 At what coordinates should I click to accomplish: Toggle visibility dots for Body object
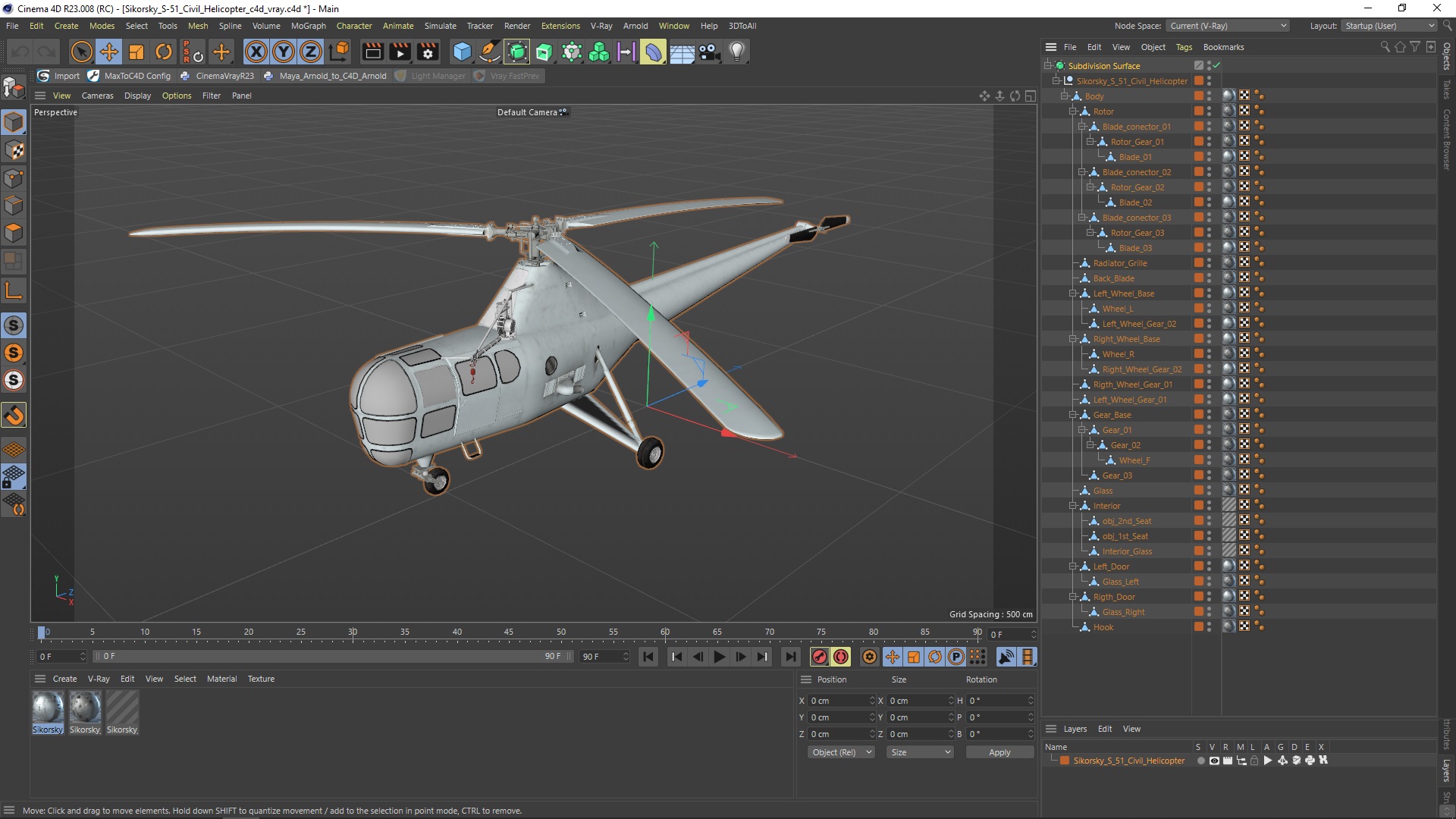pyautogui.click(x=1209, y=96)
